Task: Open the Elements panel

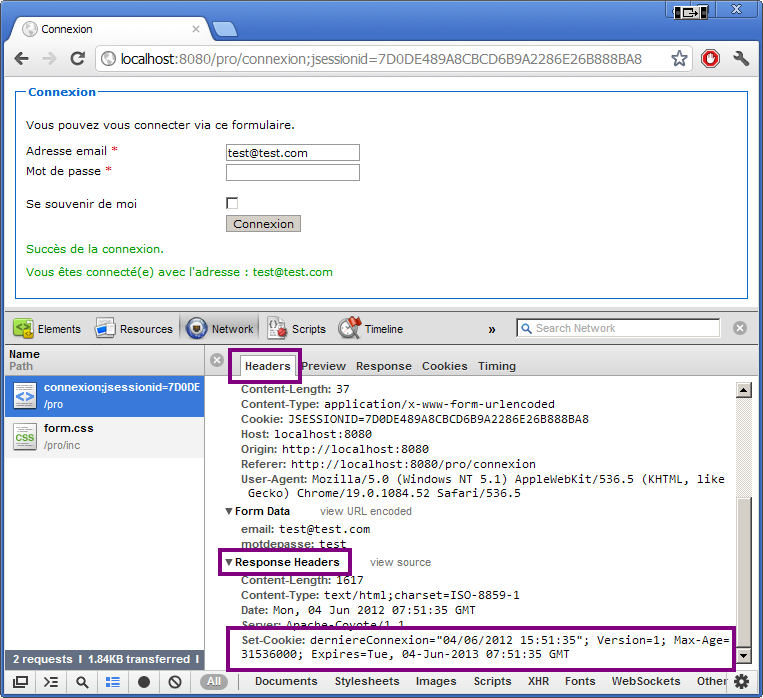Action: coord(47,329)
